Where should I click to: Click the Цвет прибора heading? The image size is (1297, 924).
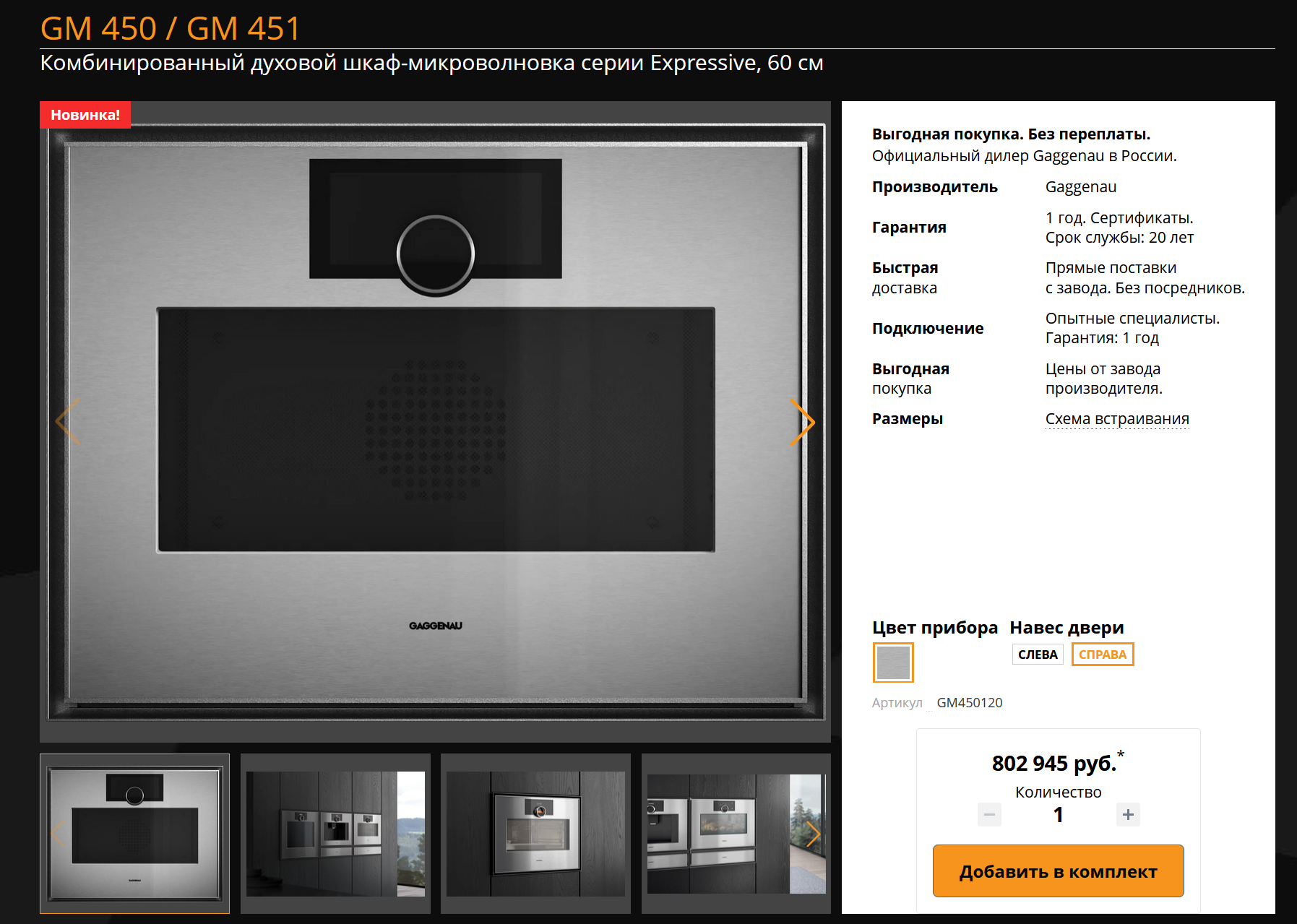point(935,628)
